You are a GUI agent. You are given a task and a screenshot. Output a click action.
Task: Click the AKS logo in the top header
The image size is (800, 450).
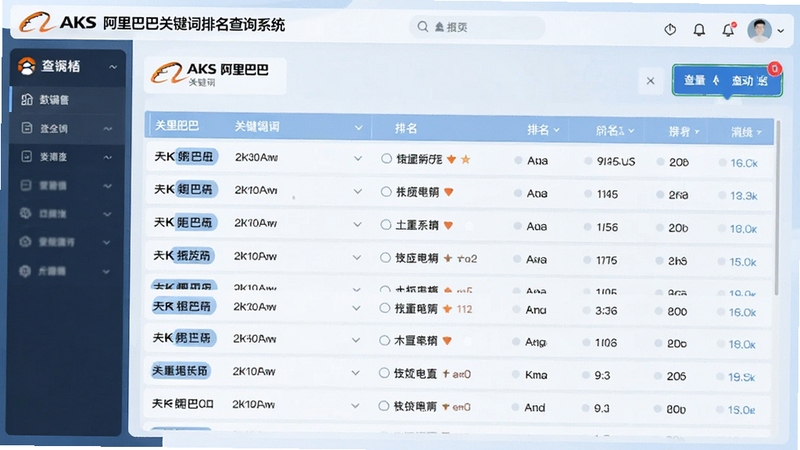(x=37, y=23)
